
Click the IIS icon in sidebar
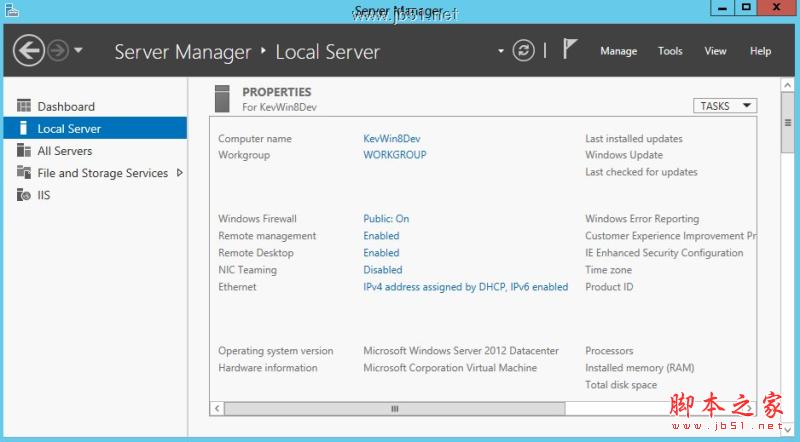(24, 195)
